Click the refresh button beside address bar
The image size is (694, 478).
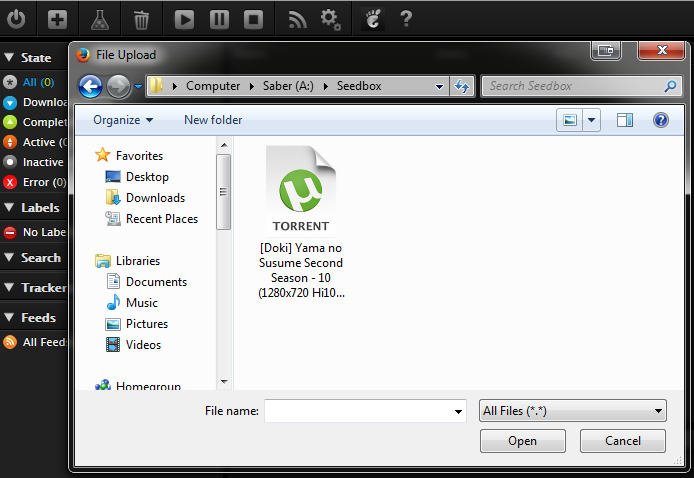coord(462,86)
